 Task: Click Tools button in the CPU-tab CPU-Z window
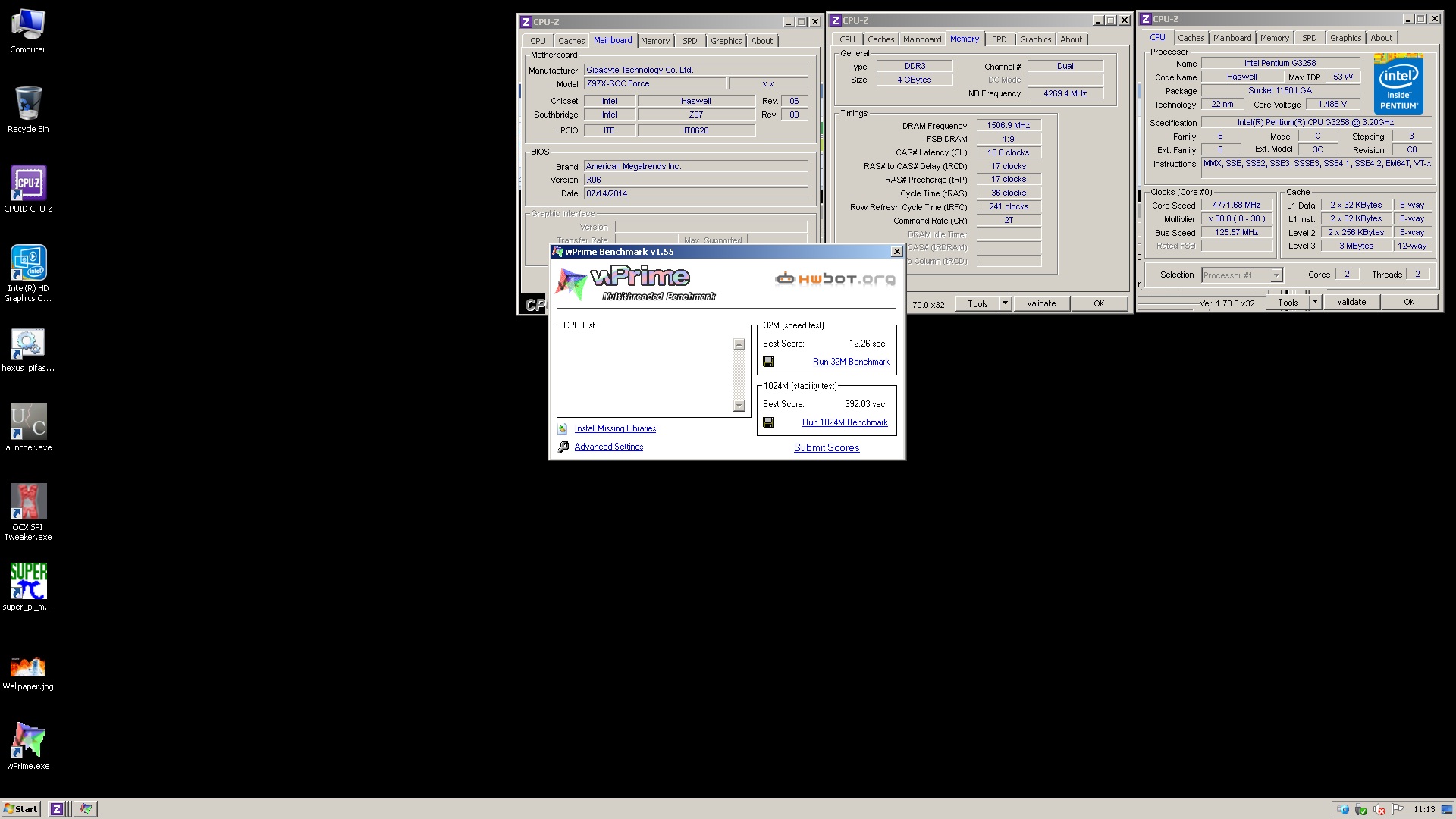1288,303
